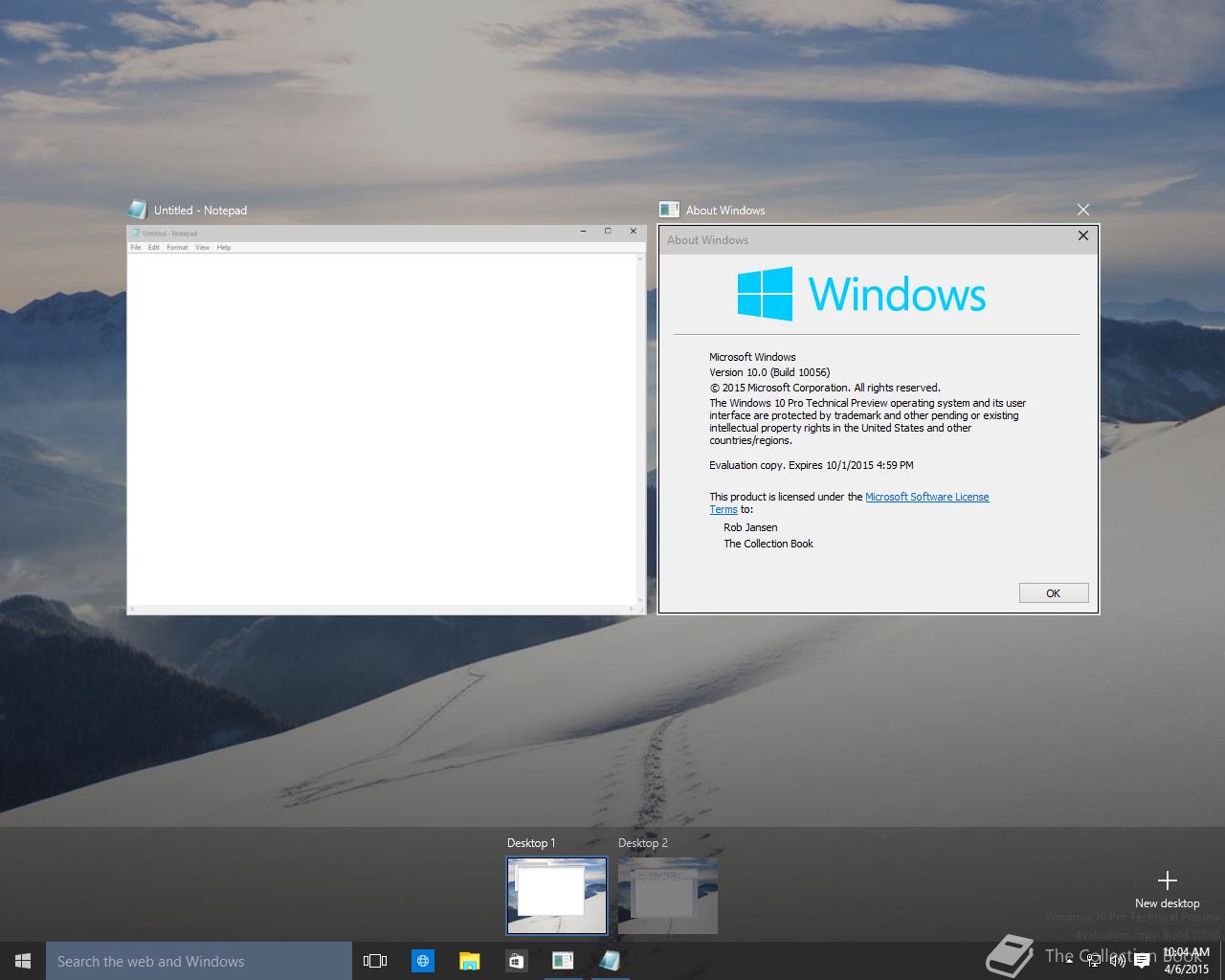Viewport: 1225px width, 980px height.
Task: Click 'The Collection Book' organization in dialog
Action: tap(768, 544)
